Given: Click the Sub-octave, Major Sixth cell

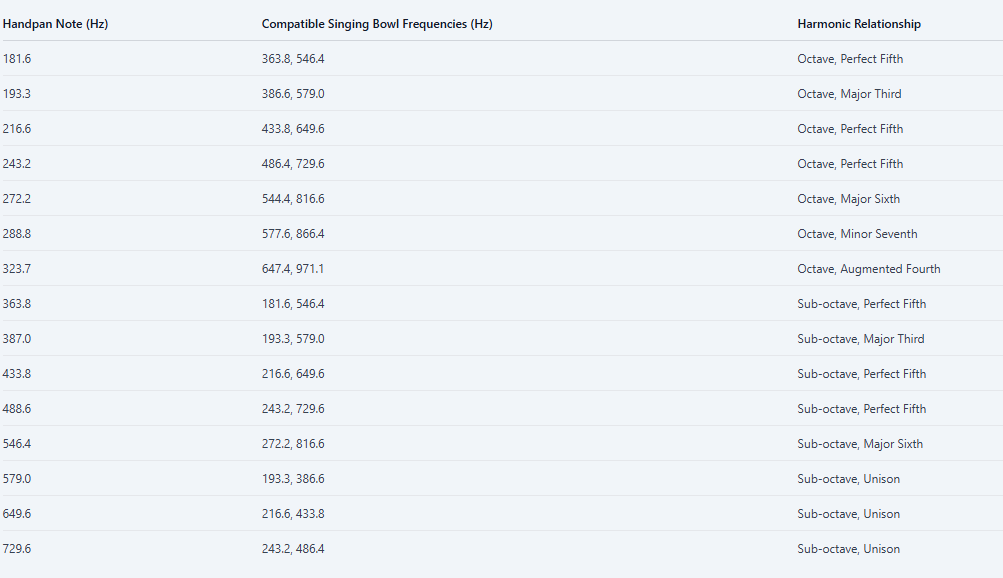Looking at the screenshot, I should coord(860,444).
